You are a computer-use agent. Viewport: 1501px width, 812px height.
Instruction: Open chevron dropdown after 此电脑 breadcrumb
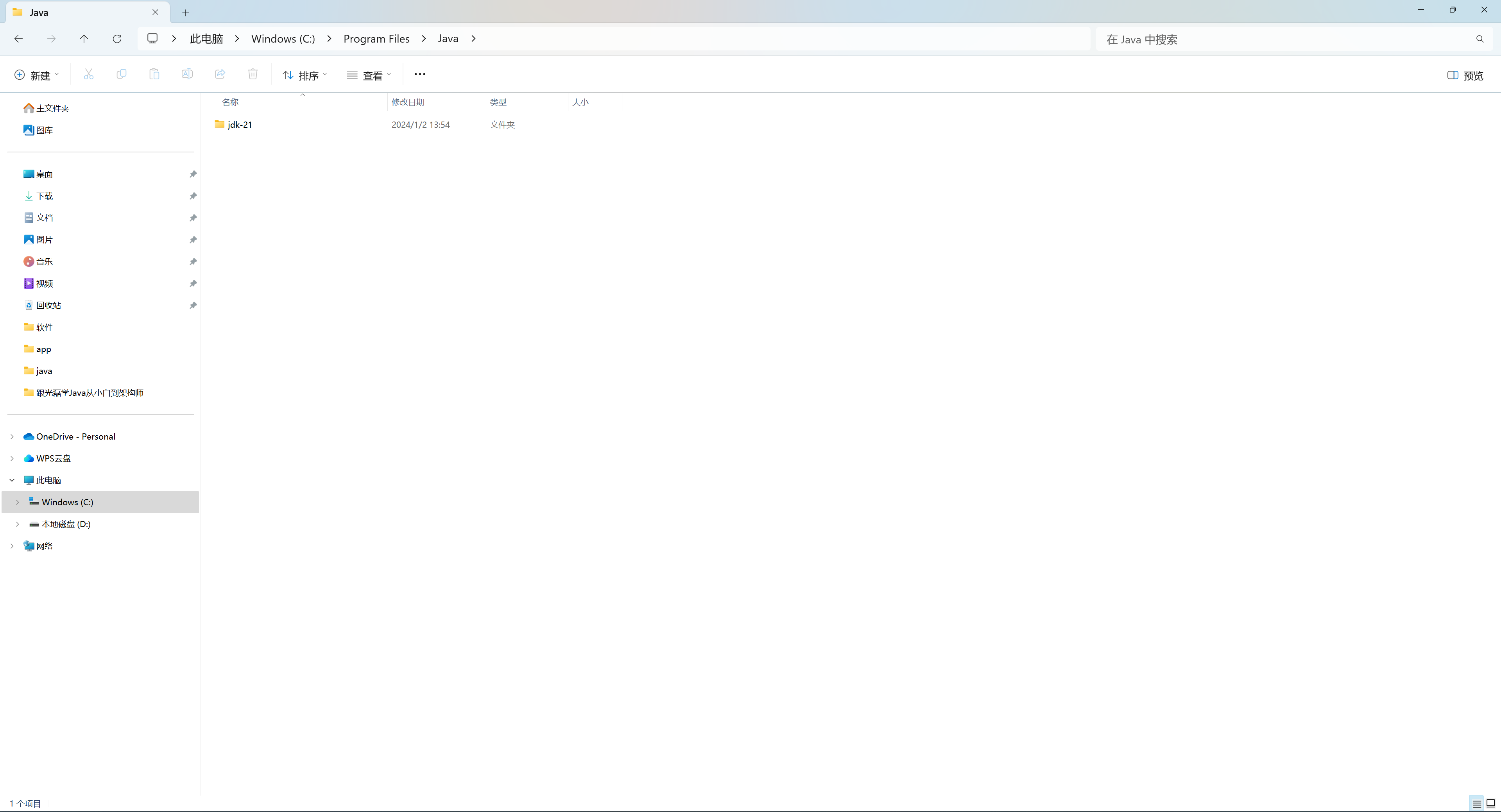click(x=237, y=38)
